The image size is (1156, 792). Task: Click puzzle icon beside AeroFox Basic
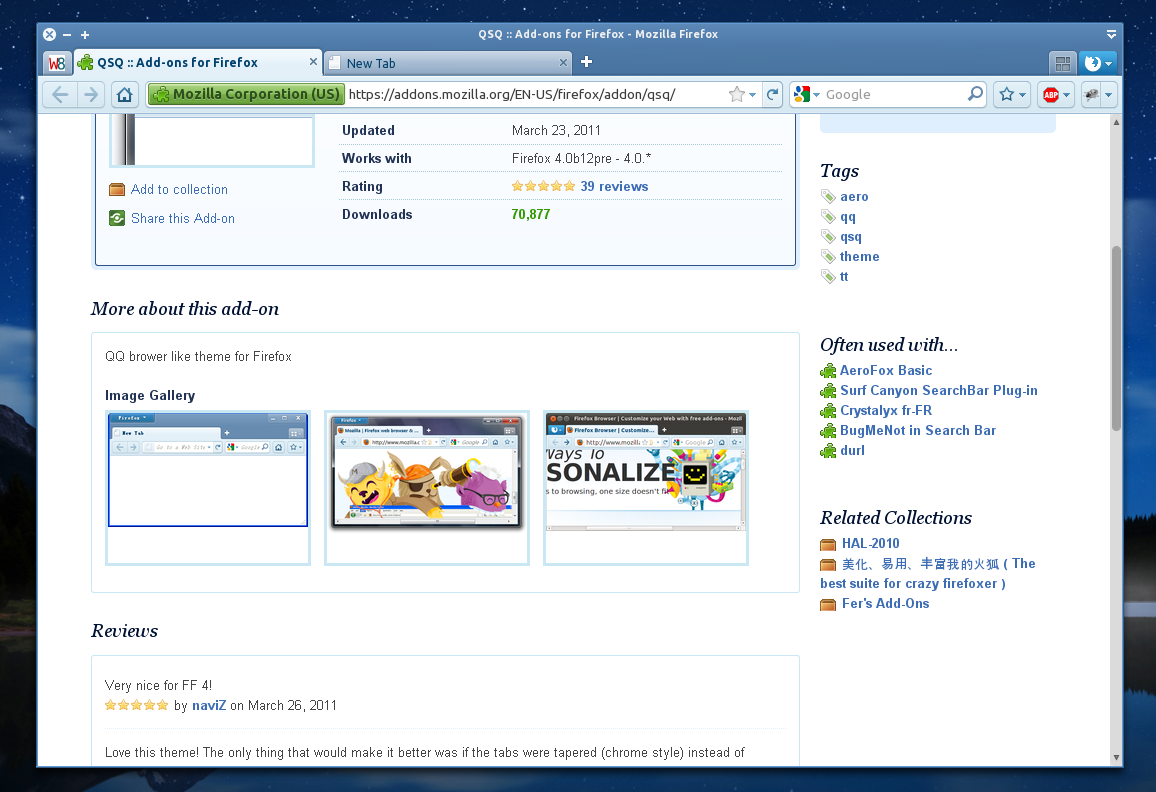pos(829,370)
